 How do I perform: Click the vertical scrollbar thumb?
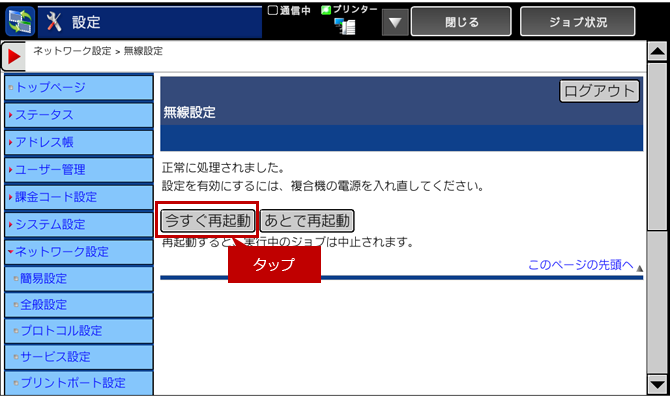657,147
